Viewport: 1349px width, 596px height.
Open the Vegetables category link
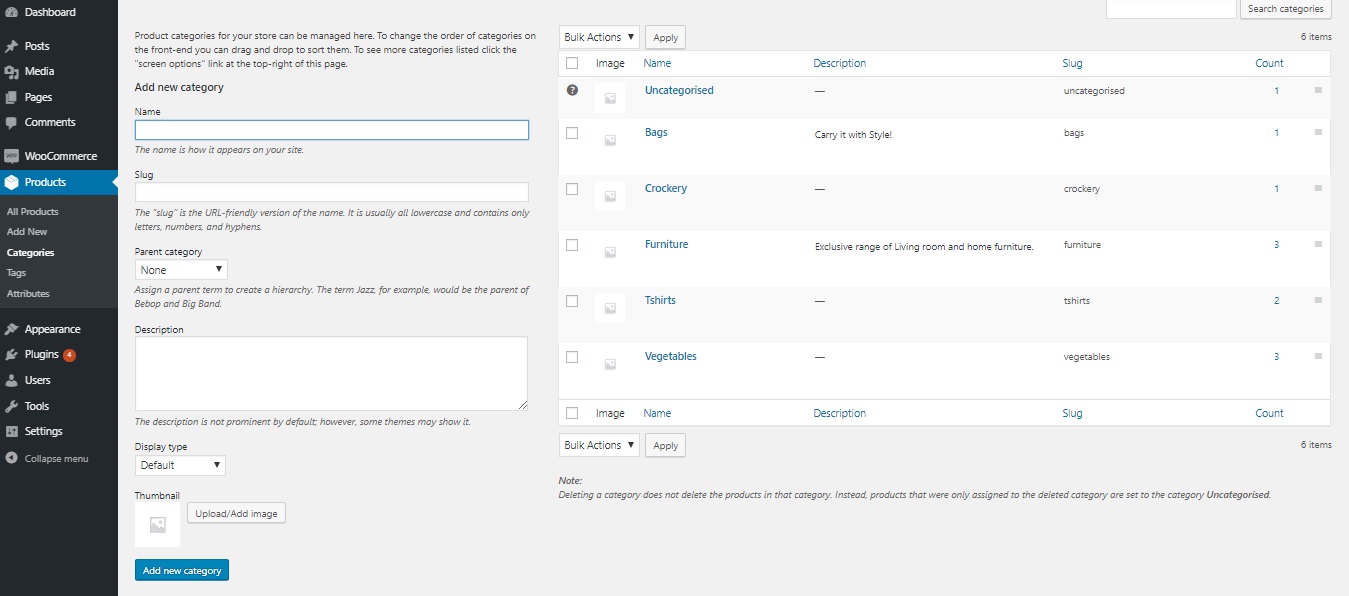[671, 356]
